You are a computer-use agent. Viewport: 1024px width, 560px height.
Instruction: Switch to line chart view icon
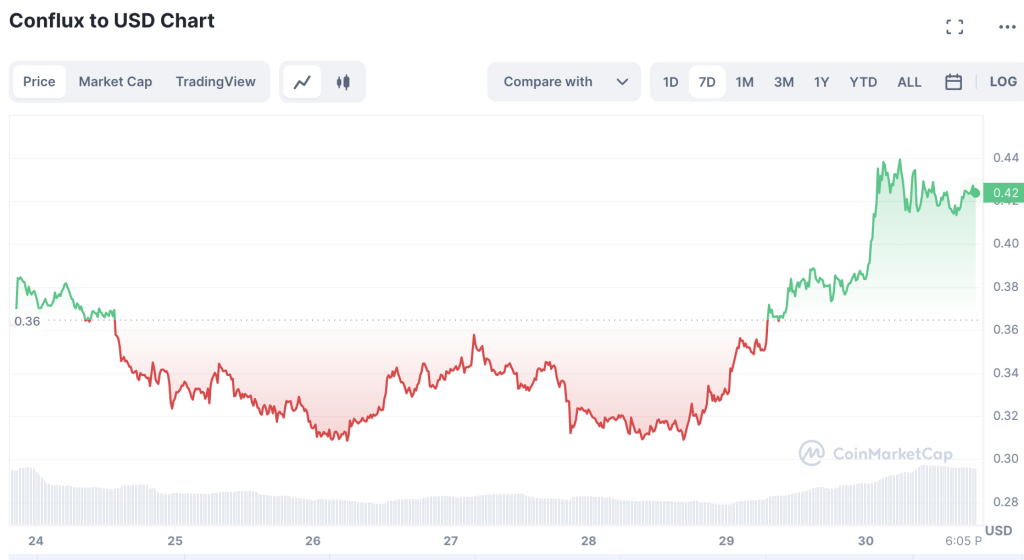(302, 82)
